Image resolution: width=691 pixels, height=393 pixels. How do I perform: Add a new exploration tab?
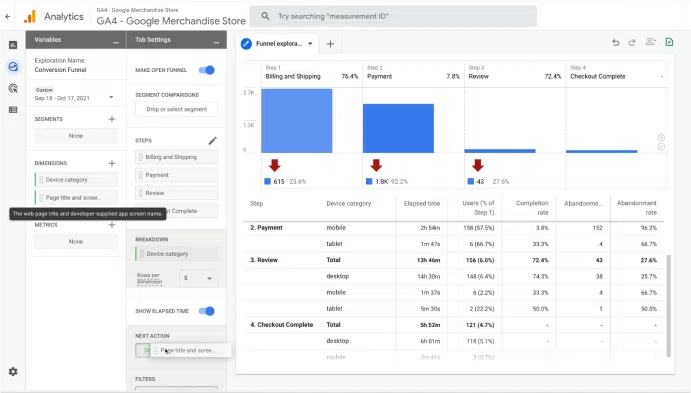[x=330, y=44]
